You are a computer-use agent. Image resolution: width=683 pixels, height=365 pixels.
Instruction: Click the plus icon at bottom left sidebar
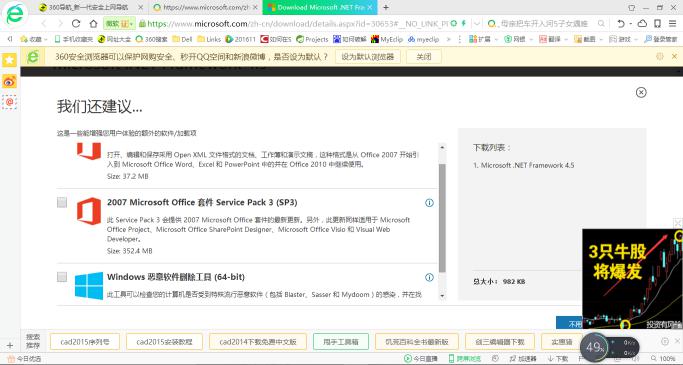tap(10, 345)
